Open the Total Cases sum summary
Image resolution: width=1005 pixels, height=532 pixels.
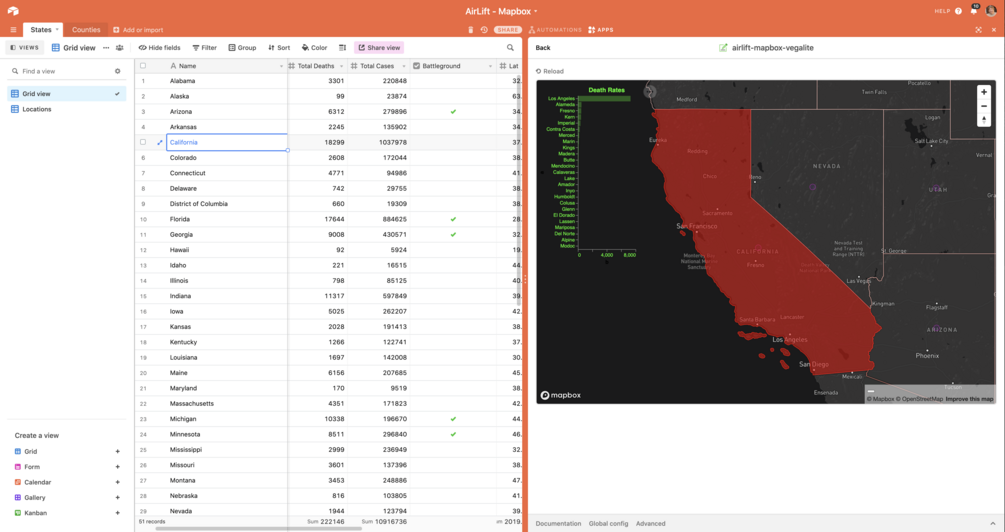pos(384,522)
